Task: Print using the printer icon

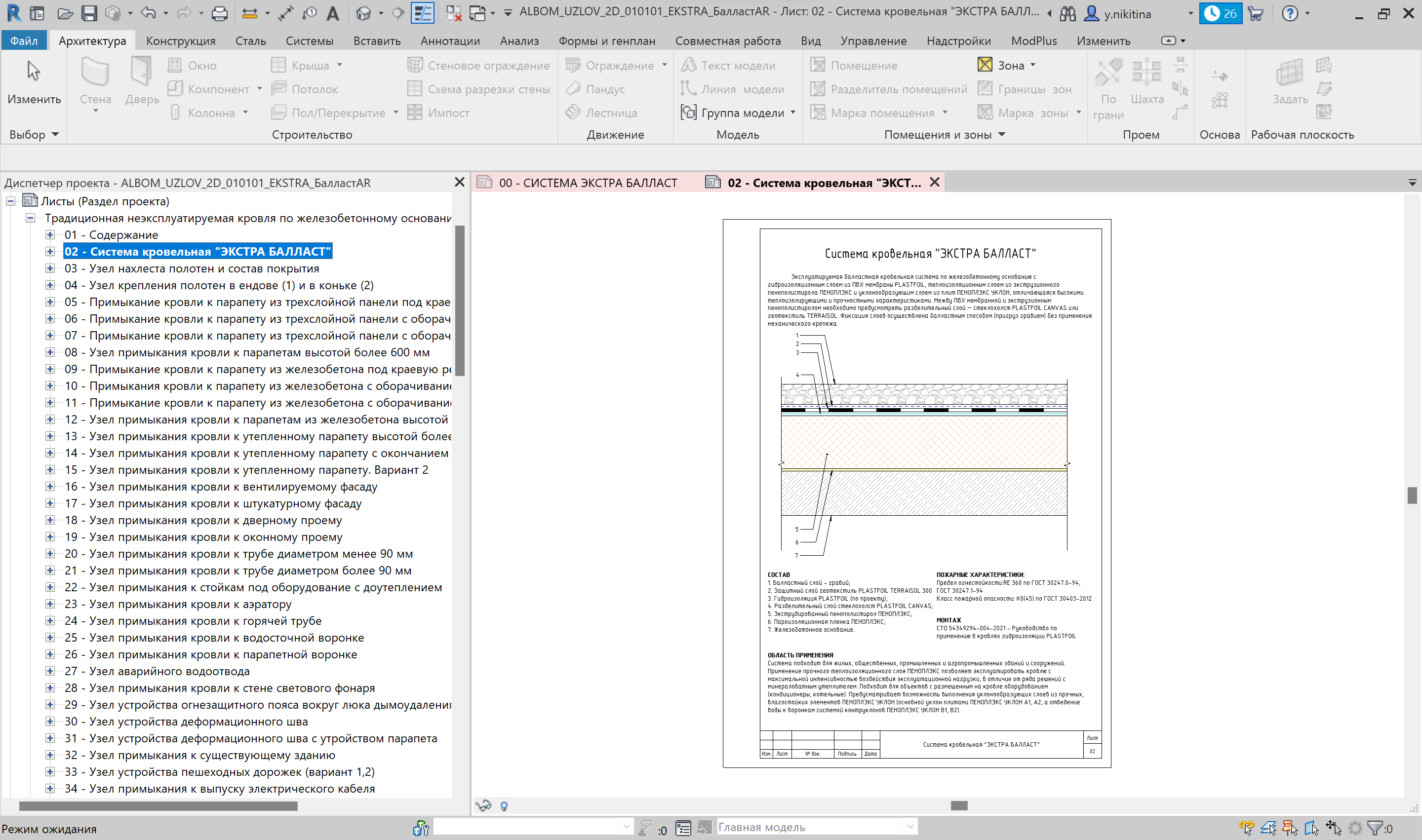Action: (219, 13)
